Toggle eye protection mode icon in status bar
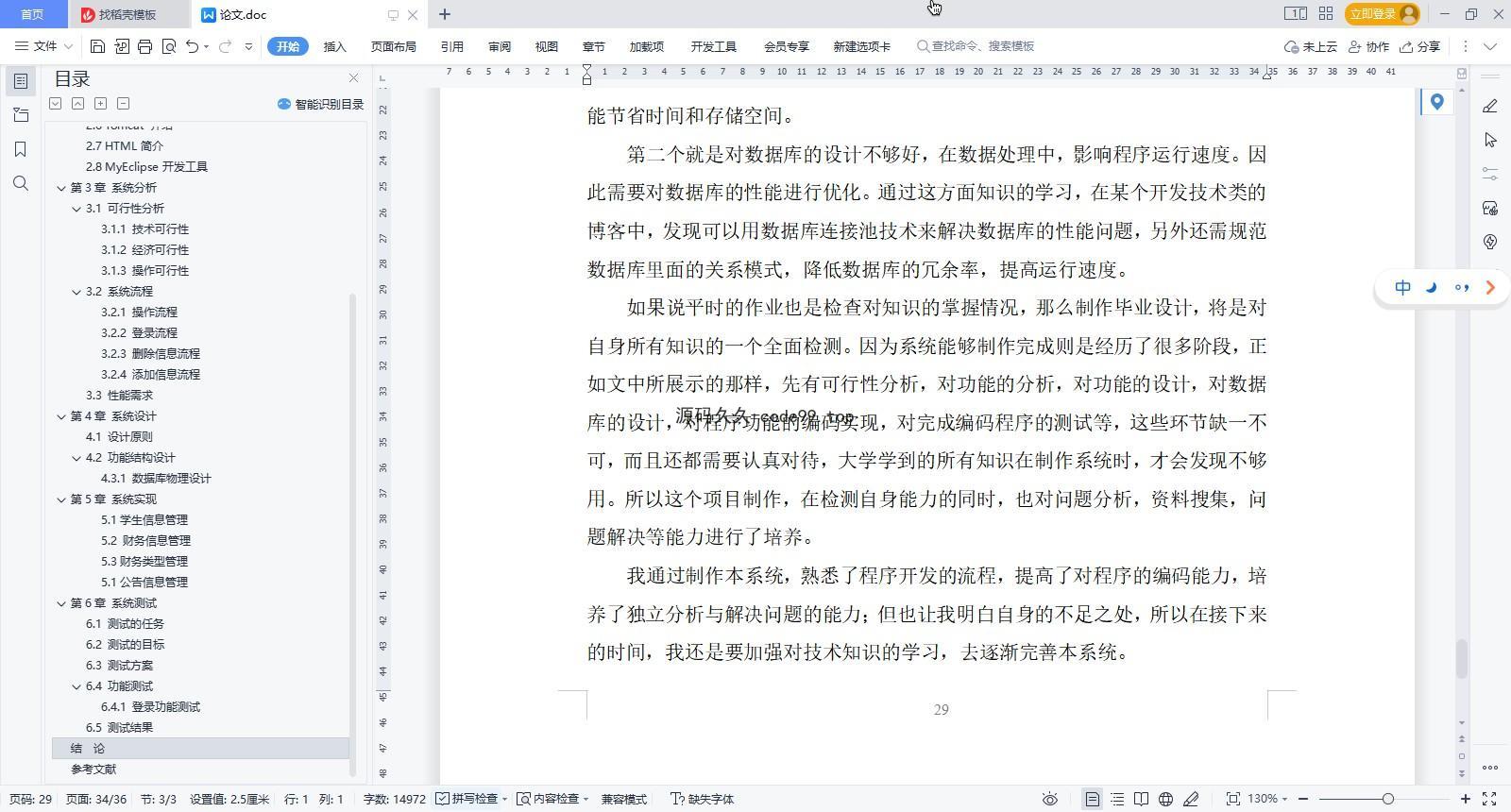 pyautogui.click(x=1049, y=799)
